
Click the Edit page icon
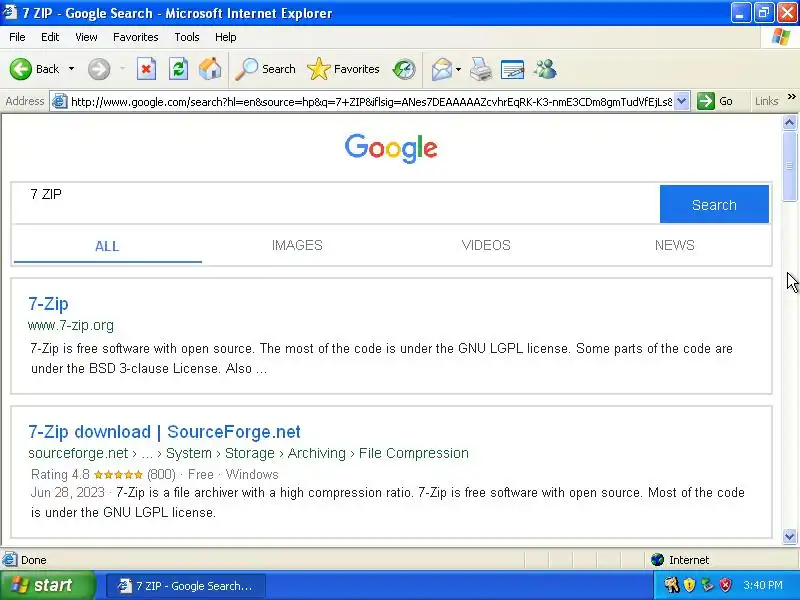tap(513, 69)
